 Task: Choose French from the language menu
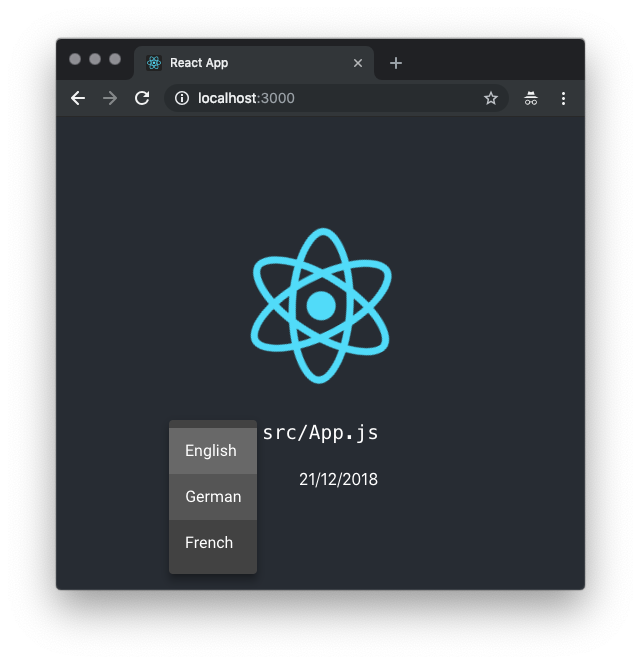click(x=213, y=543)
